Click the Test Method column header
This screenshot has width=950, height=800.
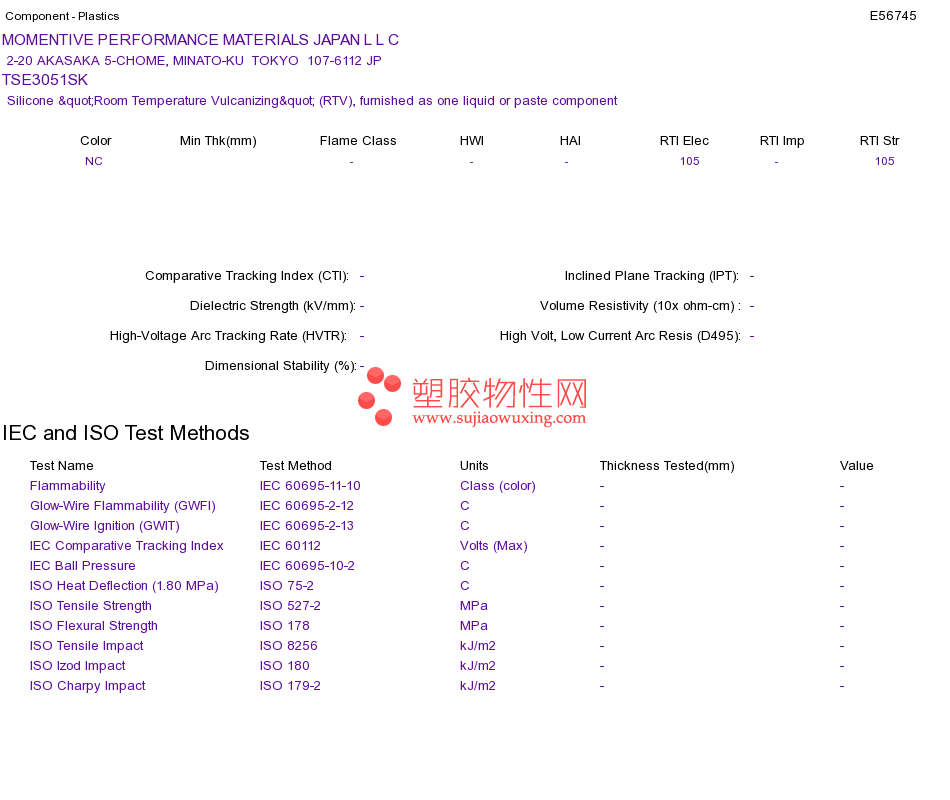click(x=296, y=465)
